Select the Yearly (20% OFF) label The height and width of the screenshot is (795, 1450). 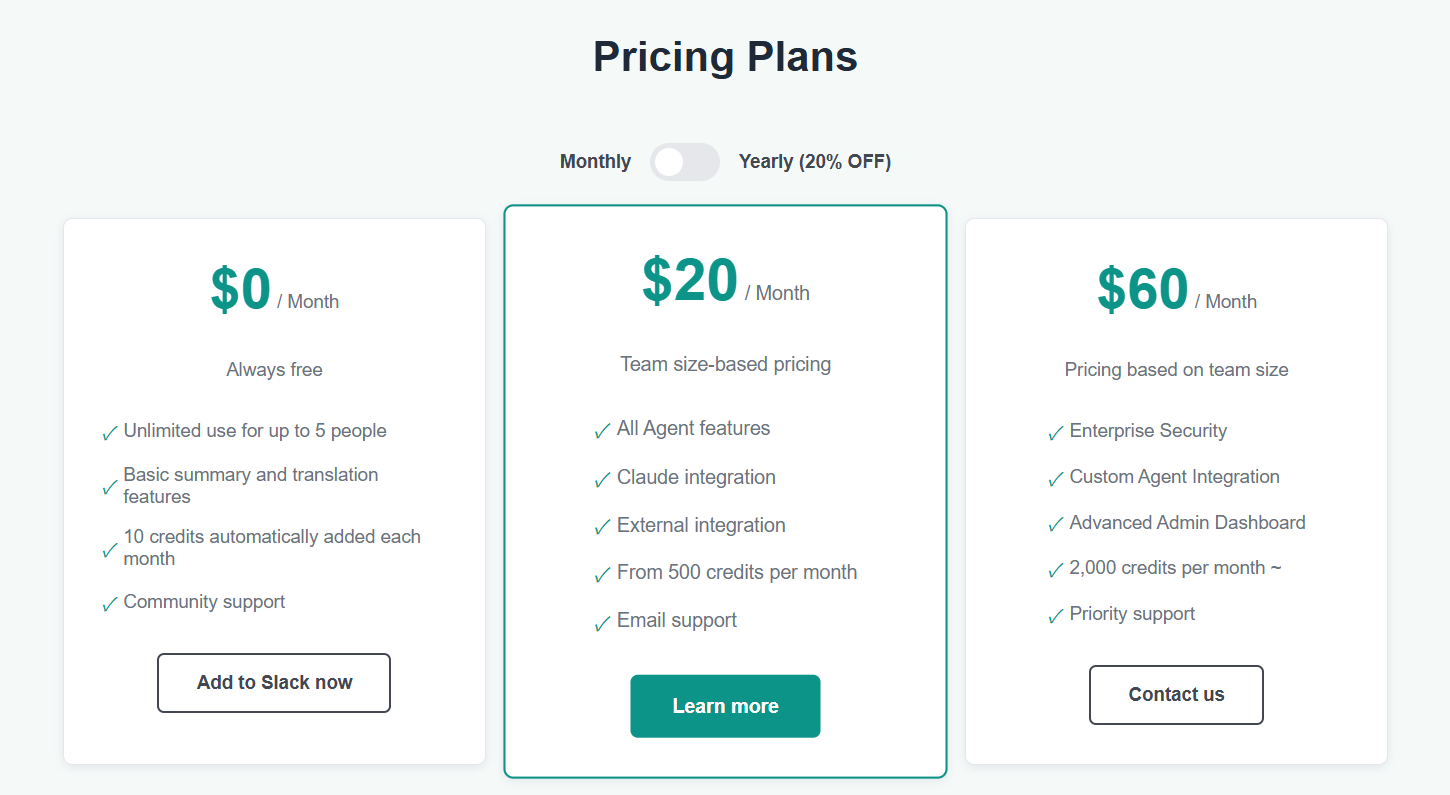[x=814, y=162]
